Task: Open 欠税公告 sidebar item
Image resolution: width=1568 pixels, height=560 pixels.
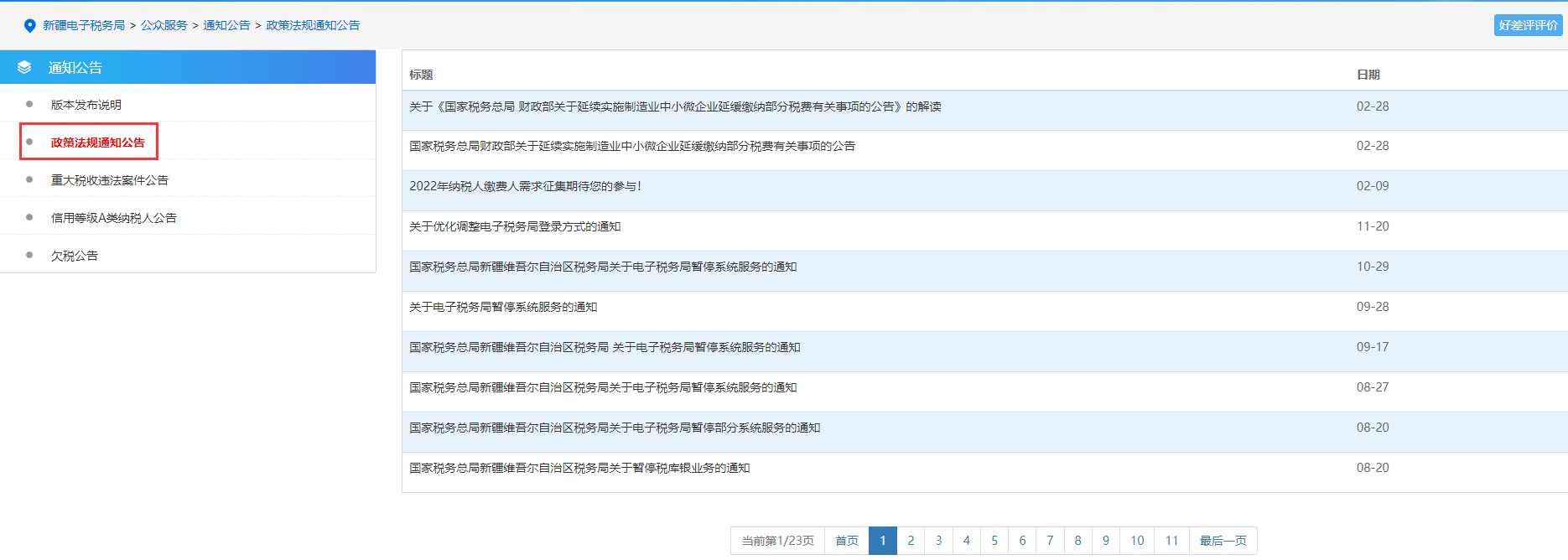Action: click(75, 256)
